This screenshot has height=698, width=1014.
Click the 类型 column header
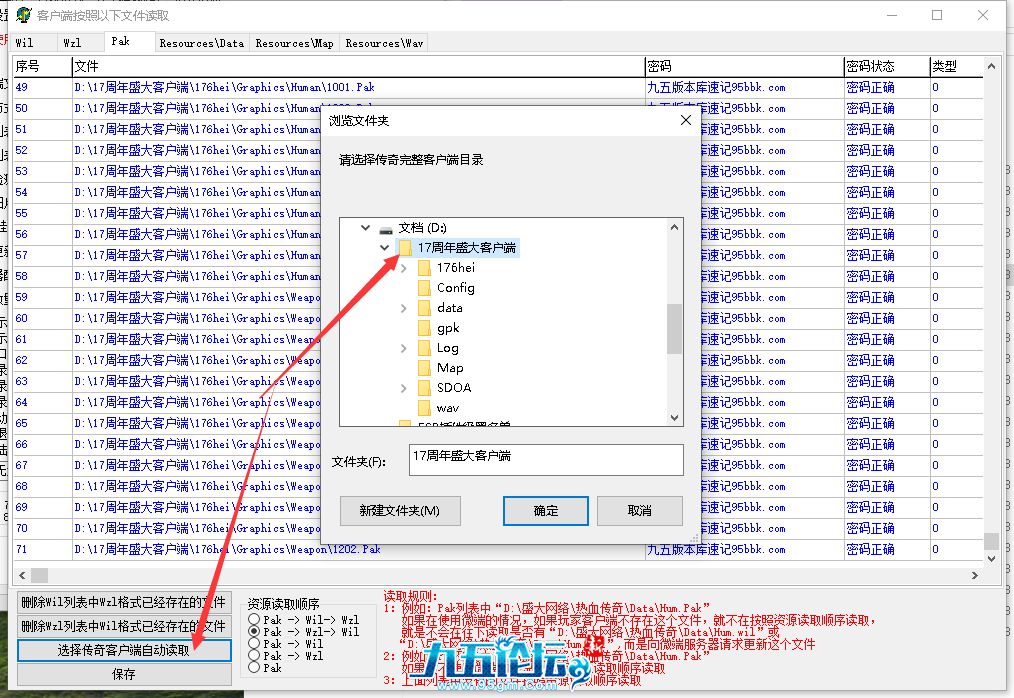click(x=957, y=67)
